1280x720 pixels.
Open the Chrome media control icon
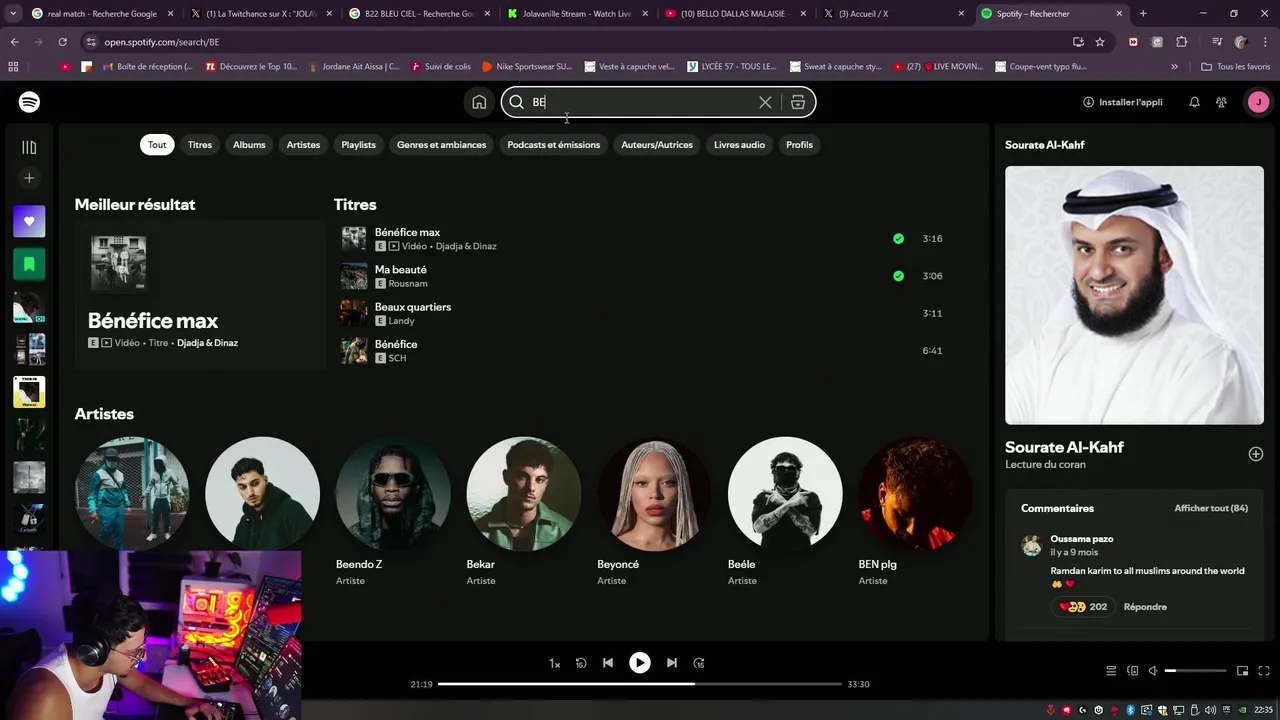click(1216, 42)
